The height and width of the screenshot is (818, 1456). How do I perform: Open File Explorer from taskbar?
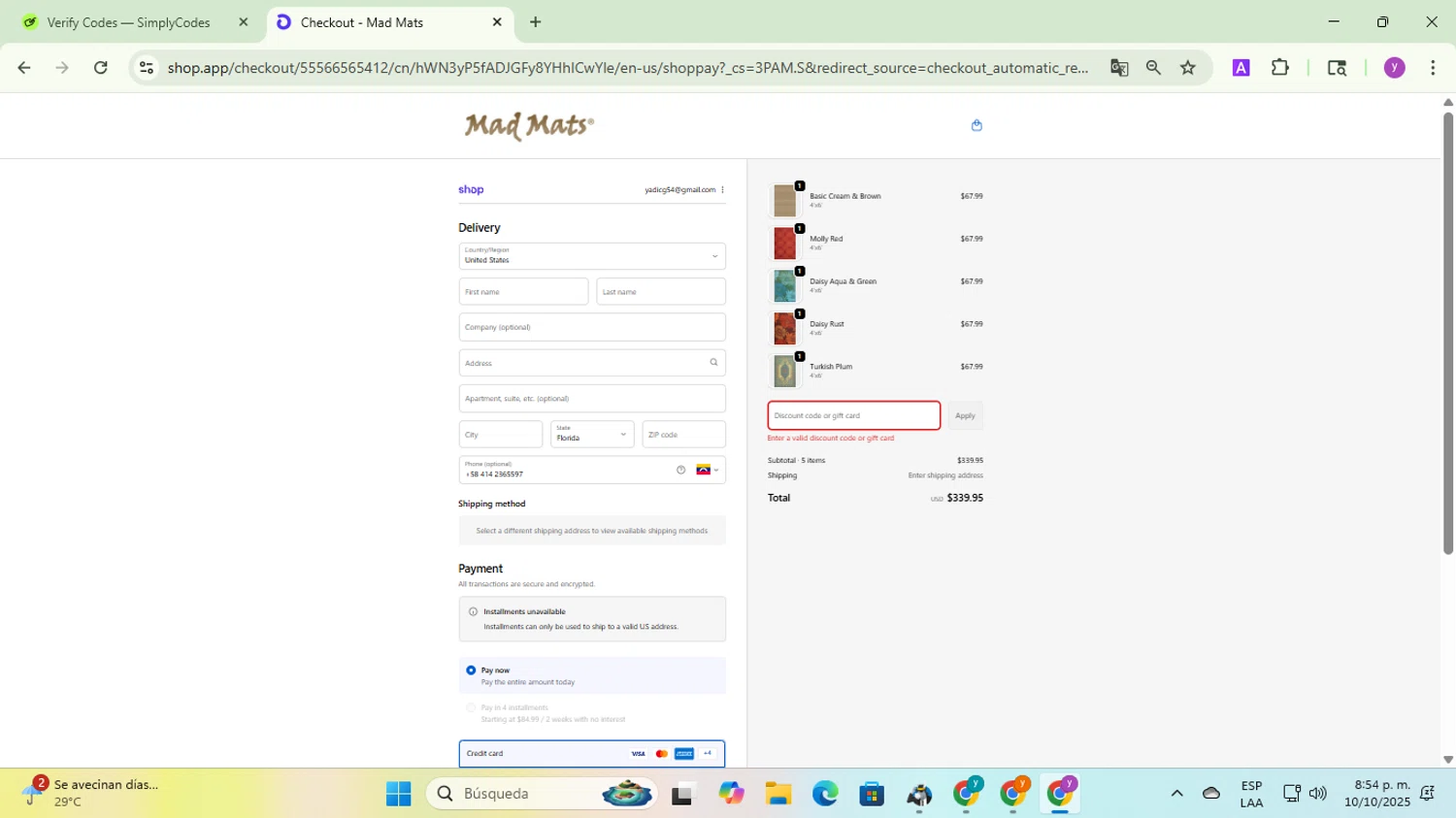click(x=778, y=794)
